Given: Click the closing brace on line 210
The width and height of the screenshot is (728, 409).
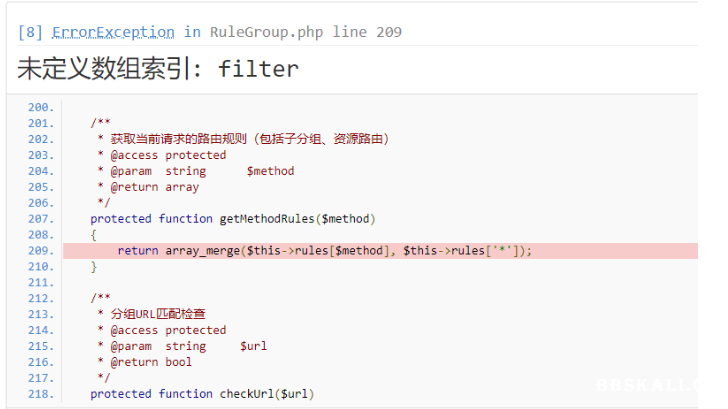Looking at the screenshot, I should [x=94, y=267].
